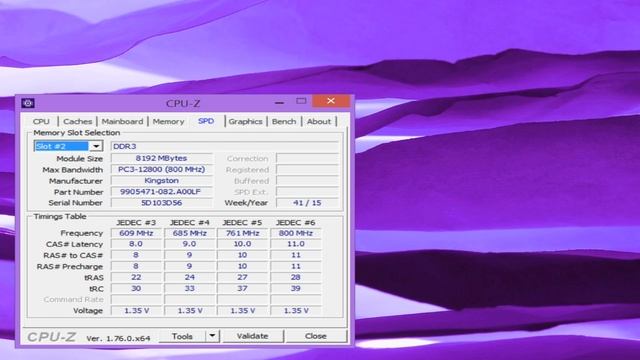Click the Kingston manufacturer value
Viewport: 640px width, 360px height.
click(x=162, y=180)
